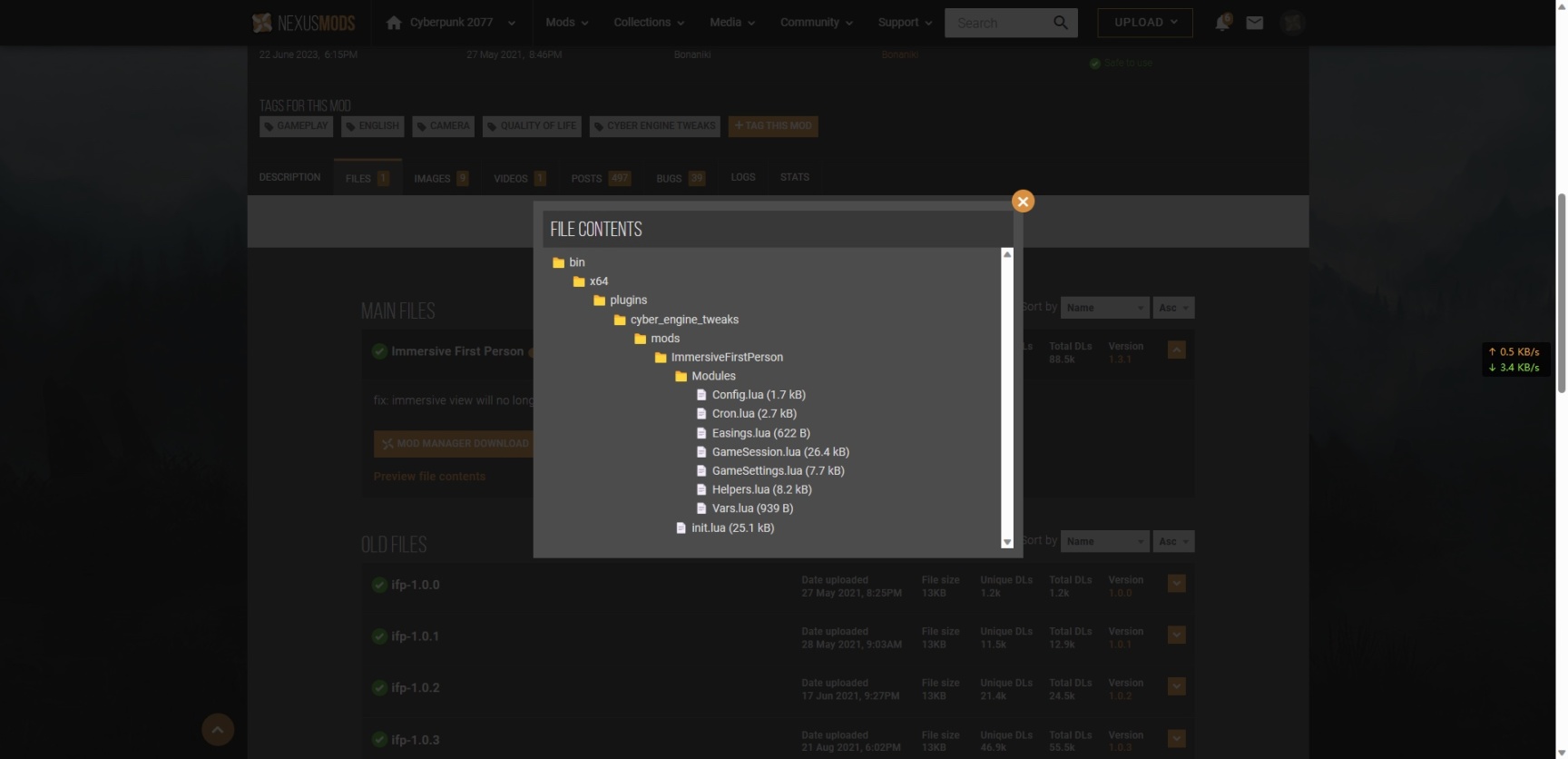This screenshot has height=759, width=1568.
Task: Click the init.lua file icon
Action: [x=681, y=527]
